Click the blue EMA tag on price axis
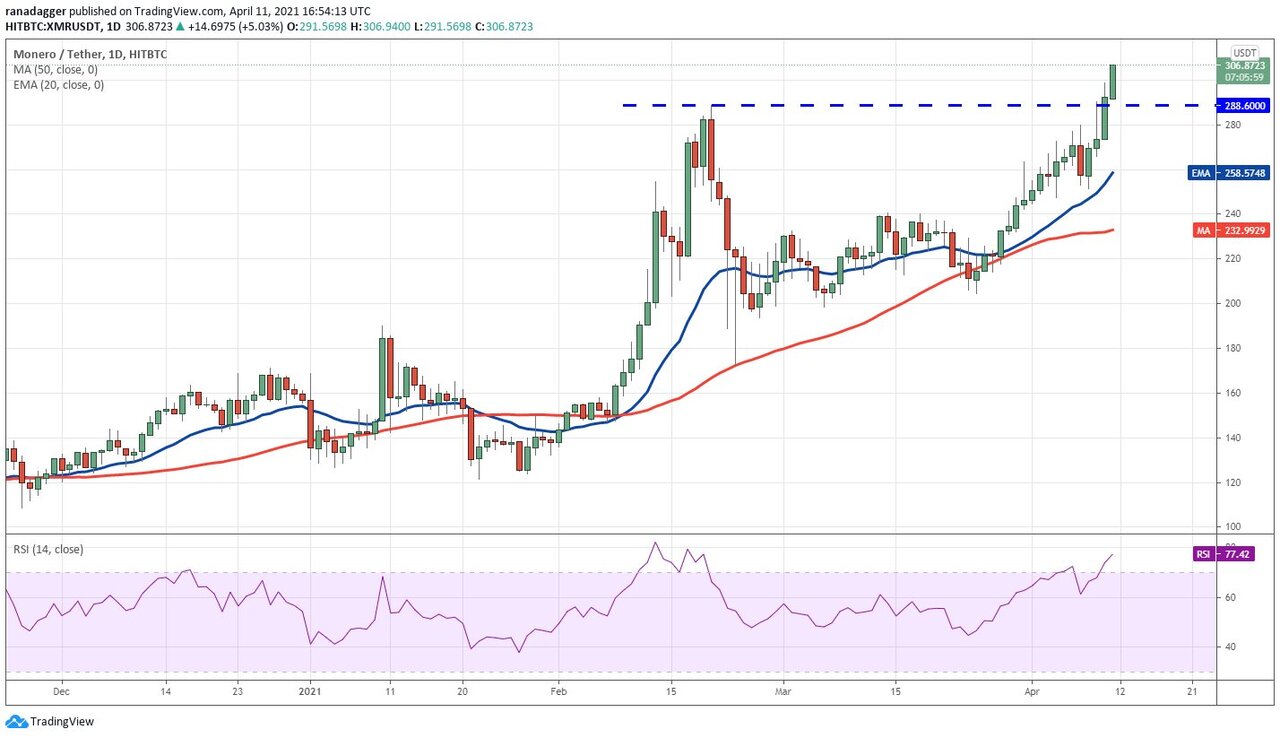 tap(1200, 173)
